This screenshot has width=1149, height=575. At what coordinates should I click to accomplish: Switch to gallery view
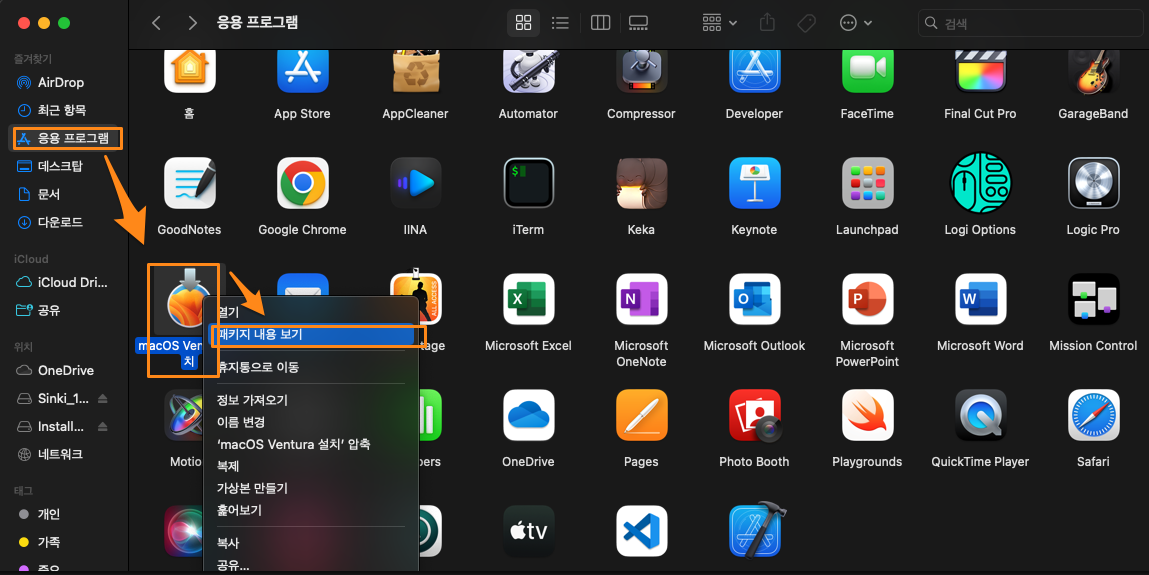[638, 23]
